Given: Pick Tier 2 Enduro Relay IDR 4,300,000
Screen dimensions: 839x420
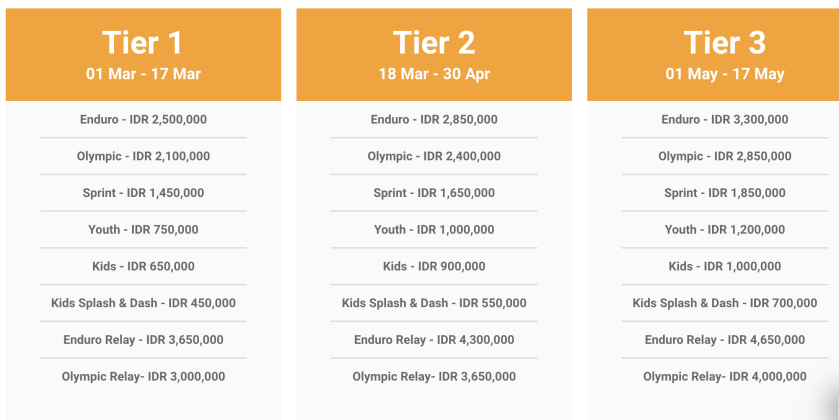Looking at the screenshot, I should tap(434, 340).
